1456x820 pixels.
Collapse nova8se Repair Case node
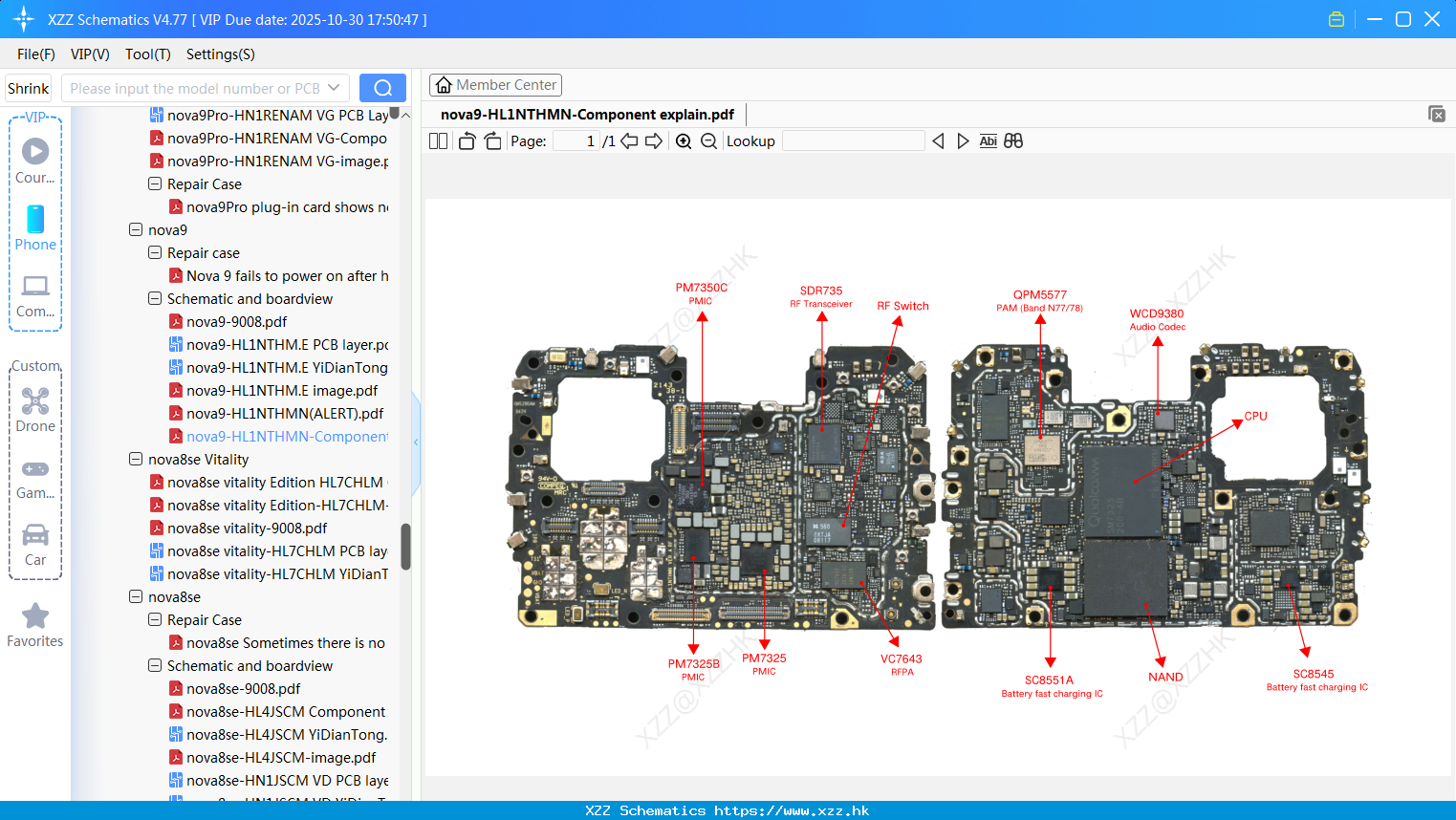(x=155, y=619)
